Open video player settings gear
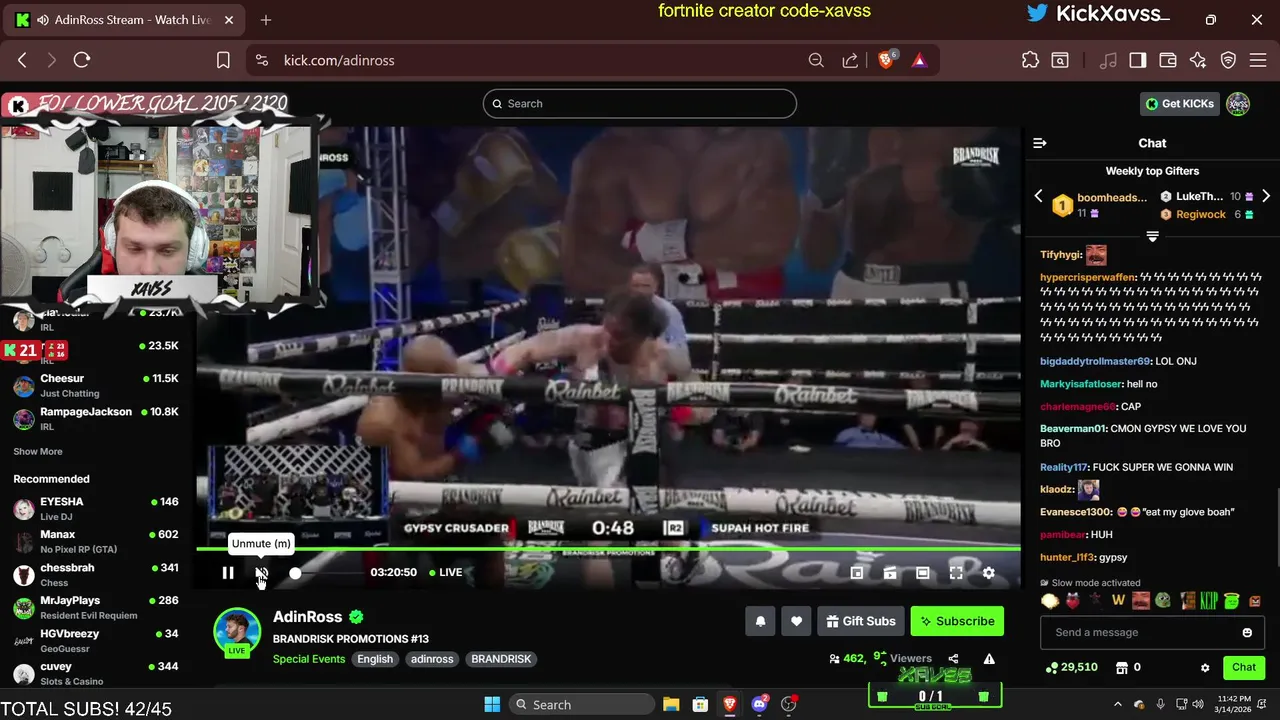 (989, 573)
